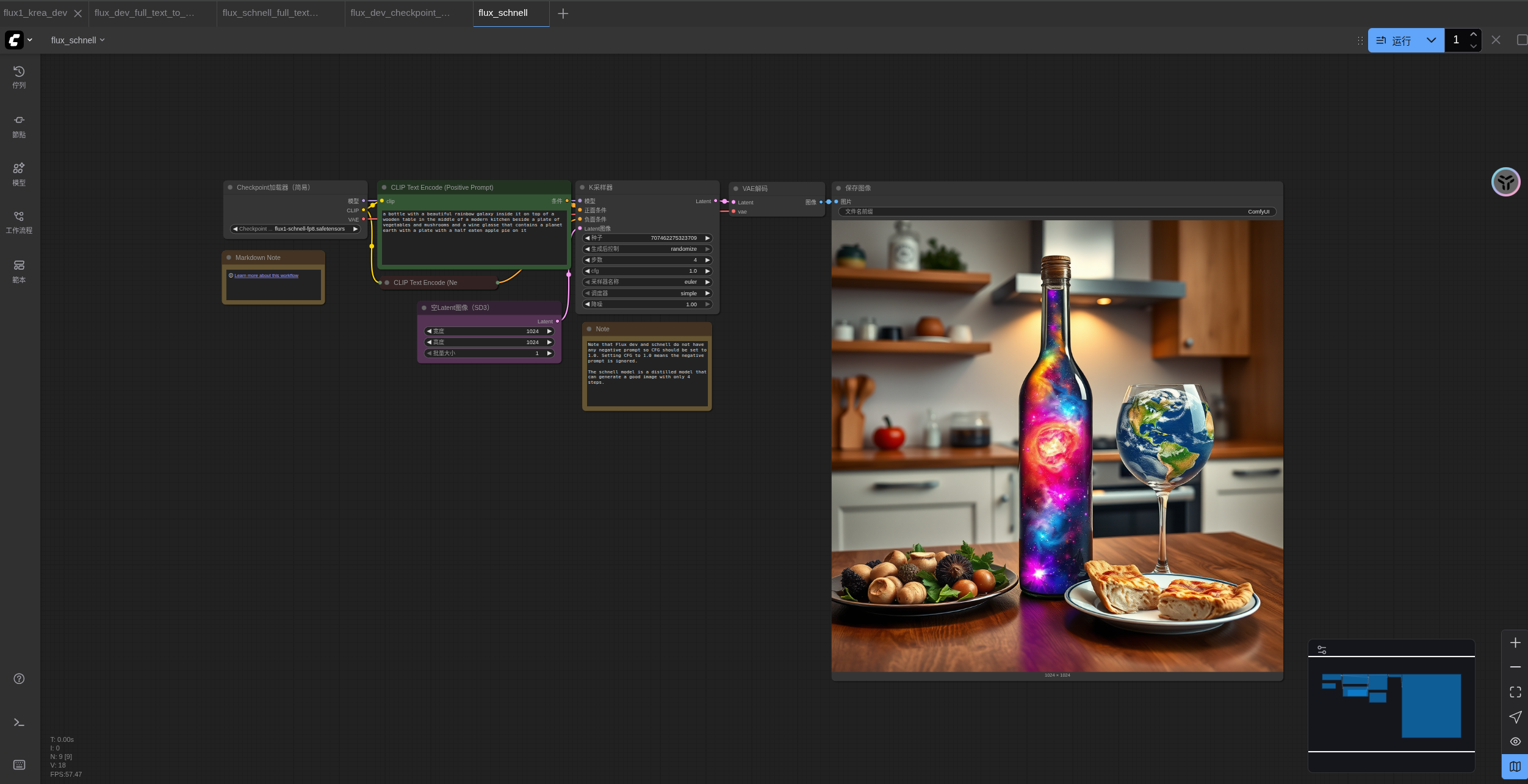The image size is (1528, 784).
Task: Zoom in the canvas with plus button
Action: [x=1515, y=642]
